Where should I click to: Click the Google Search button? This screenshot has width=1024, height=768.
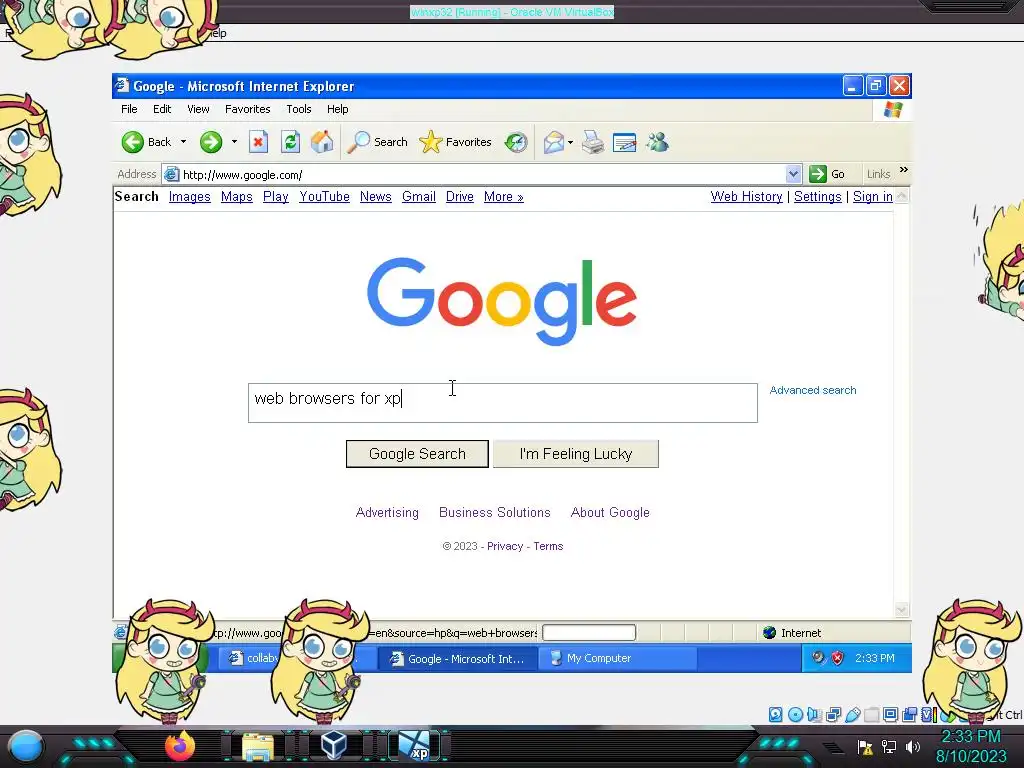coord(417,454)
